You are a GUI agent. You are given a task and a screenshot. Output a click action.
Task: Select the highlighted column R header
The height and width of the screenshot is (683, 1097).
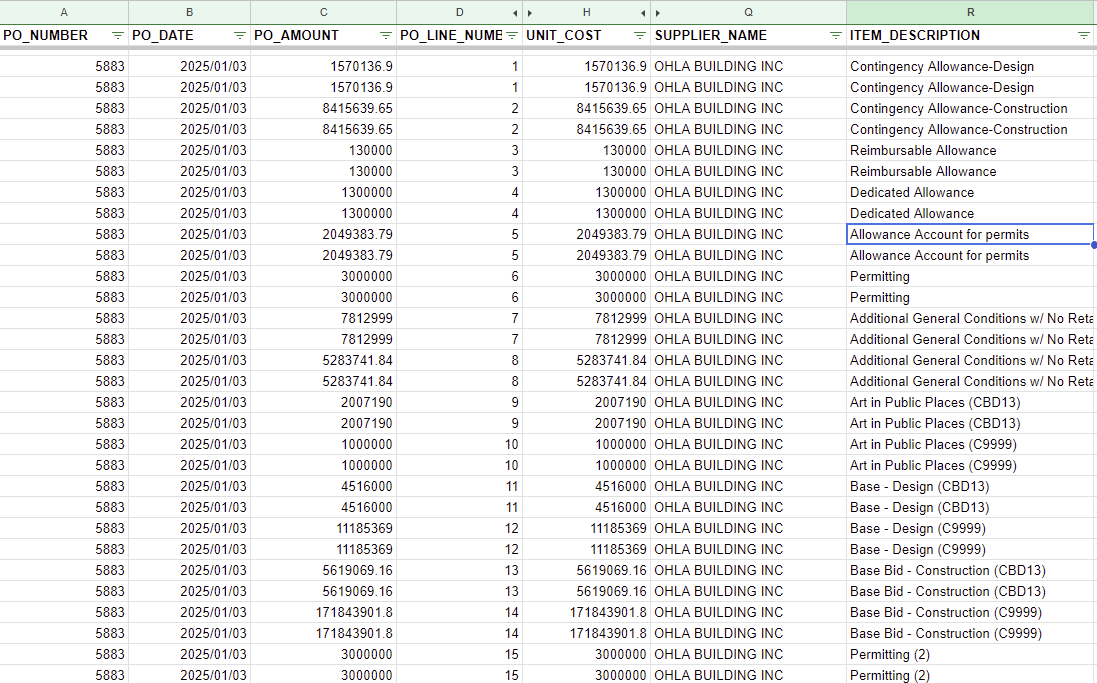970,12
